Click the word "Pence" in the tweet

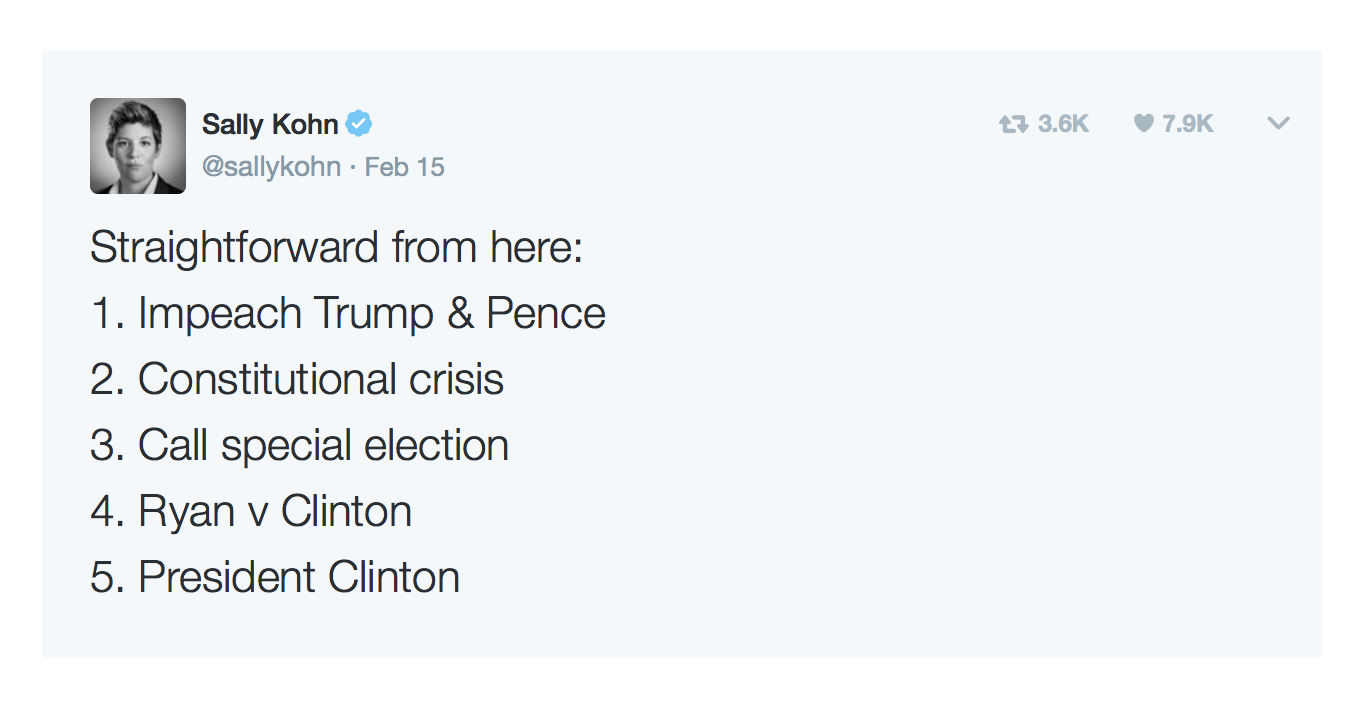(x=546, y=313)
